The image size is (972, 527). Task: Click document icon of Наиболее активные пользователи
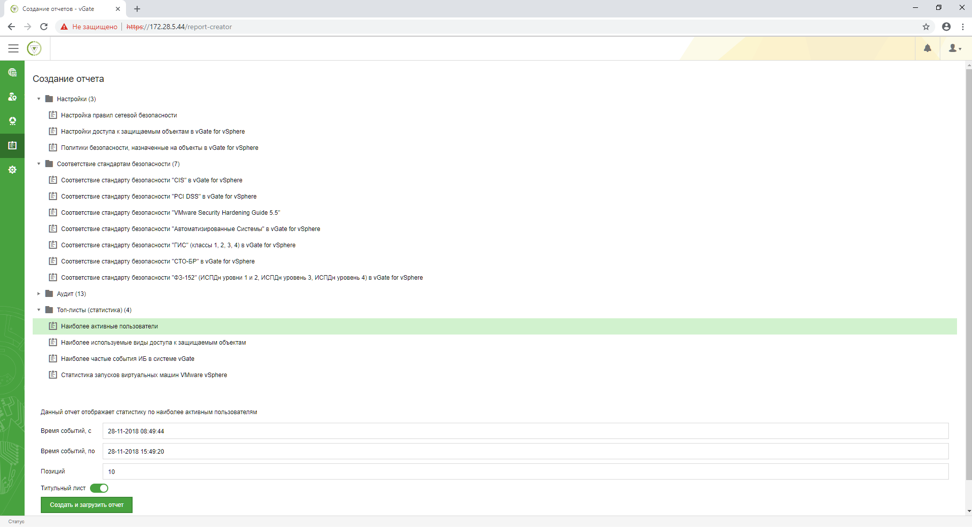tap(53, 326)
